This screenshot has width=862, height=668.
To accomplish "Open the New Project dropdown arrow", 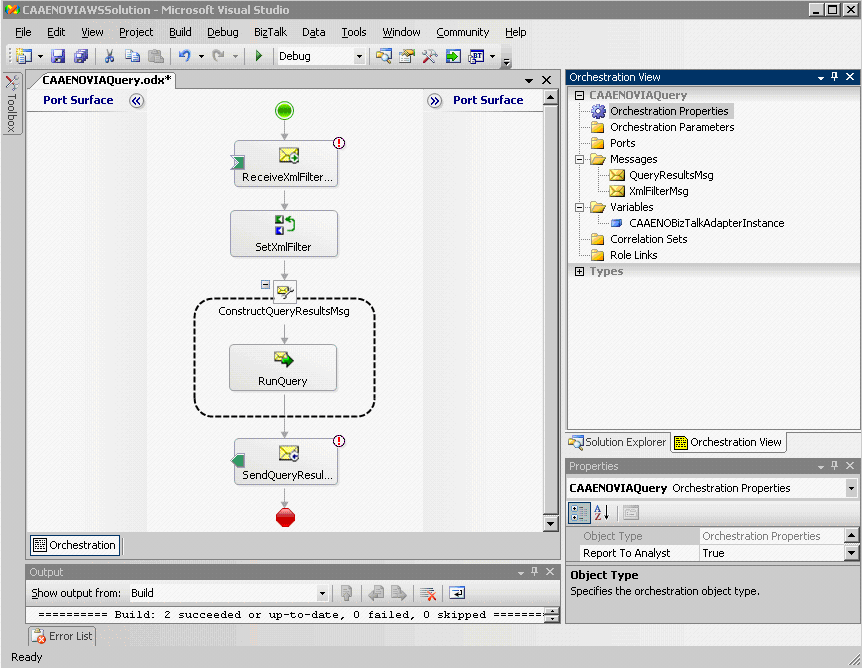I will click(40, 56).
